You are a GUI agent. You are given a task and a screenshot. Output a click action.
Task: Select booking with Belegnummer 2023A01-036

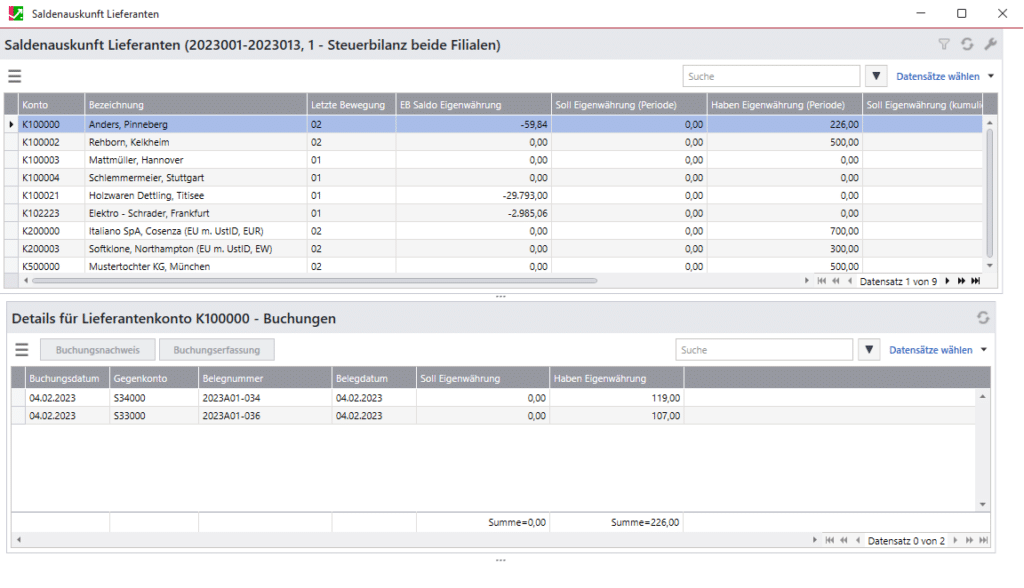click(493, 416)
